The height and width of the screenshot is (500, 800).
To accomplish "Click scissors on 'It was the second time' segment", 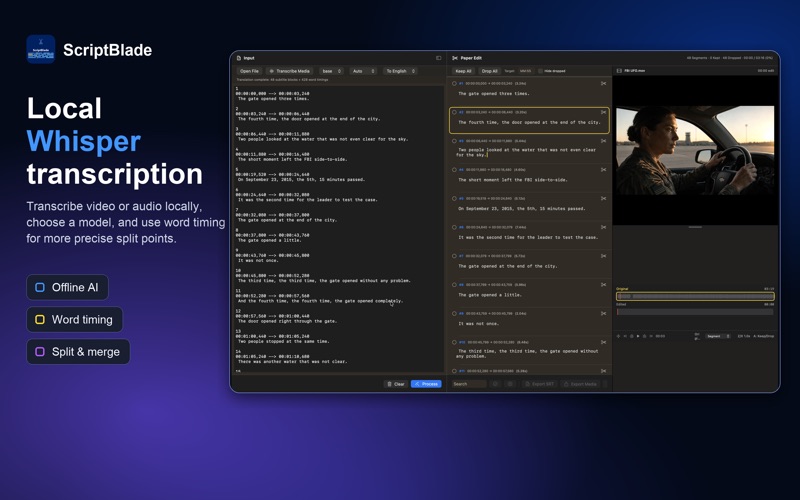I will pyautogui.click(x=604, y=227).
